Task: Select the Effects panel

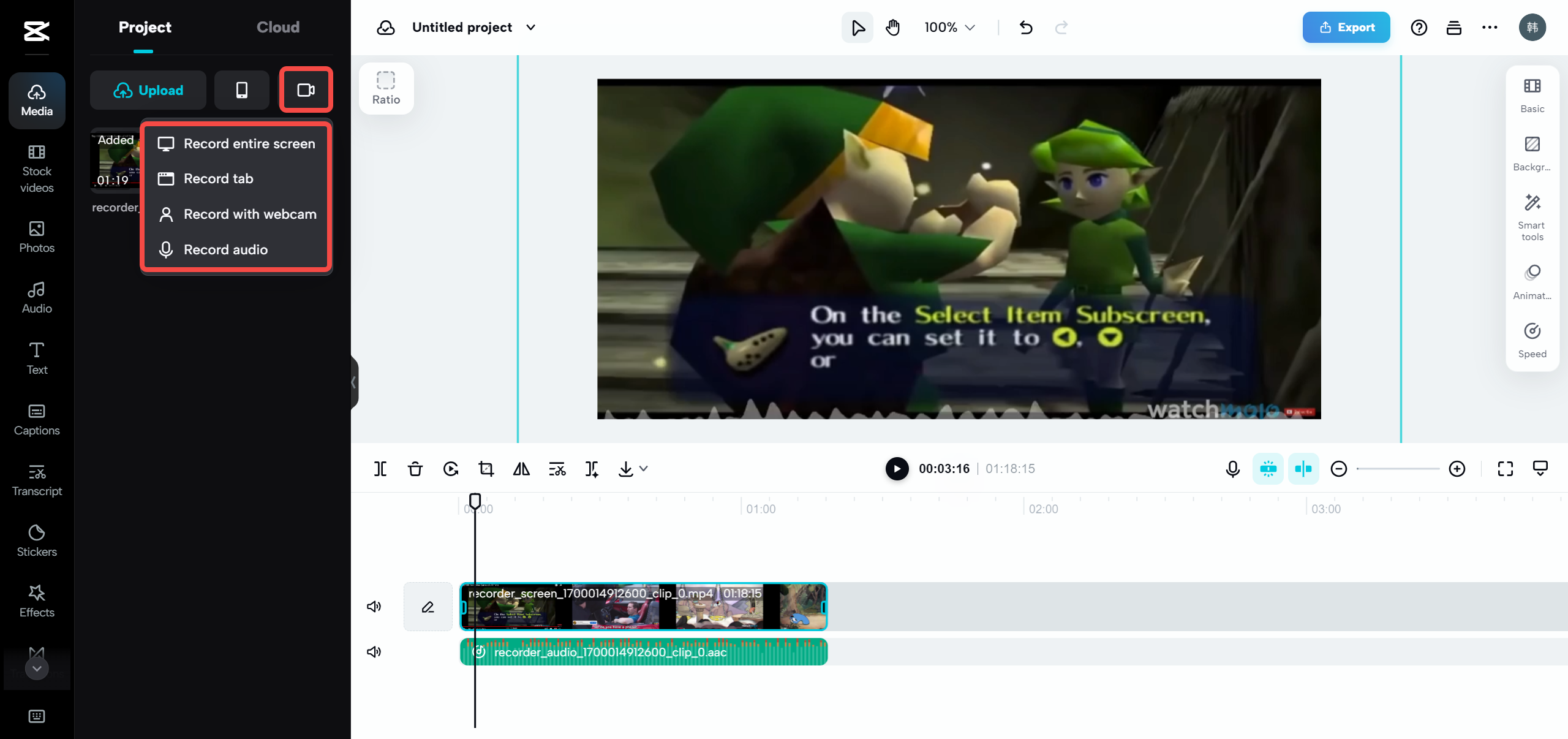Action: click(x=36, y=601)
